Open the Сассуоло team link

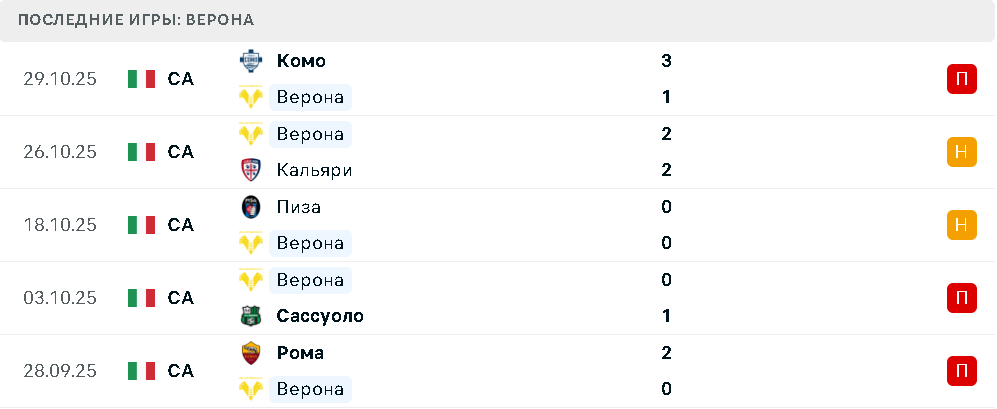coord(320,316)
